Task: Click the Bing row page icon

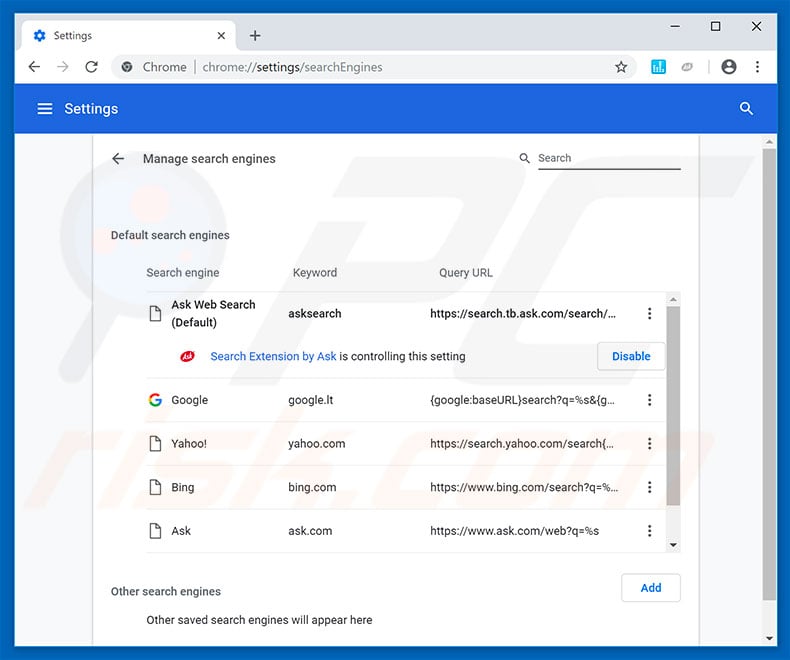Action: (155, 487)
